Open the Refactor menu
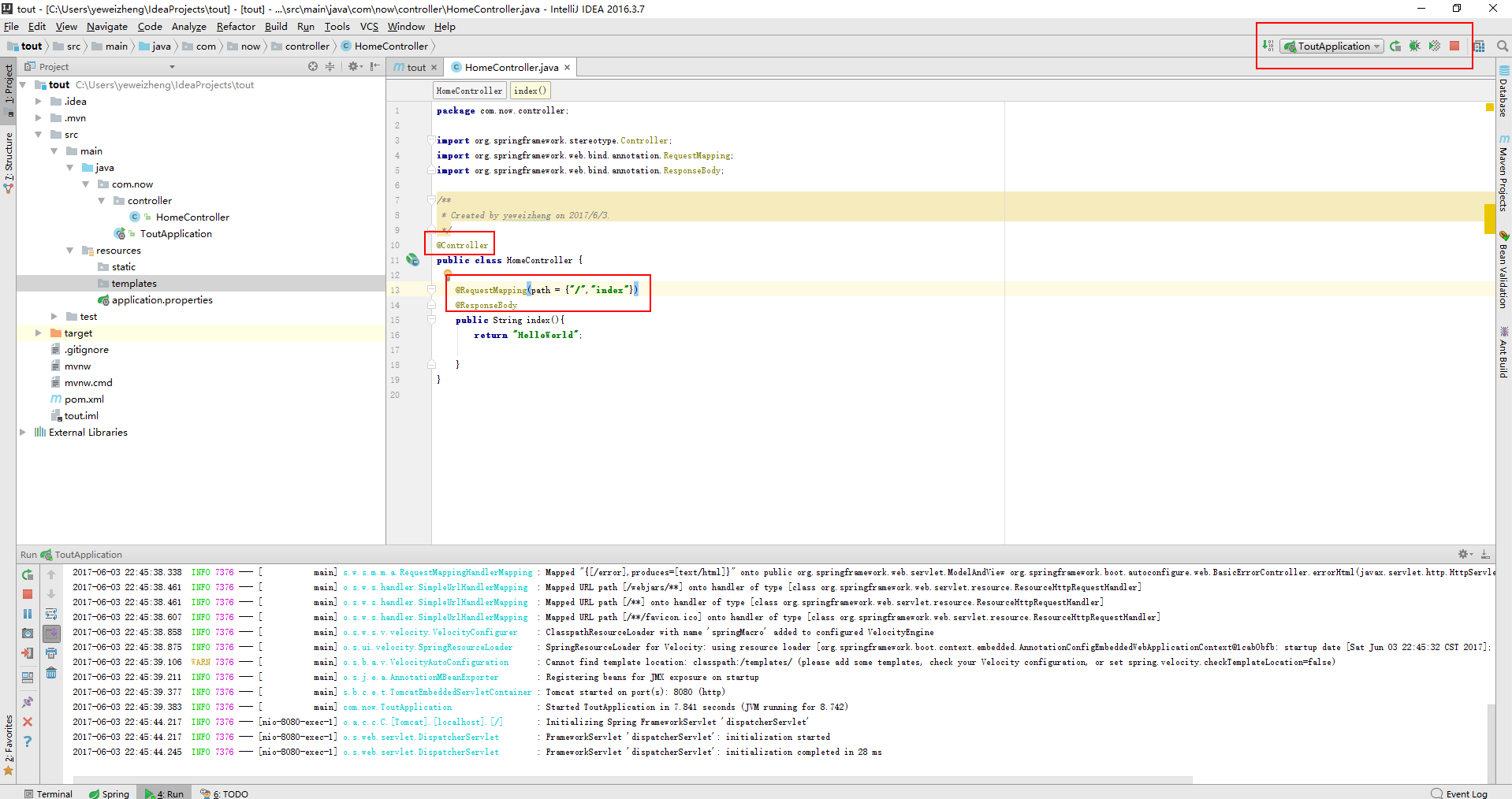Image resolution: width=1512 pixels, height=799 pixels. (236, 26)
